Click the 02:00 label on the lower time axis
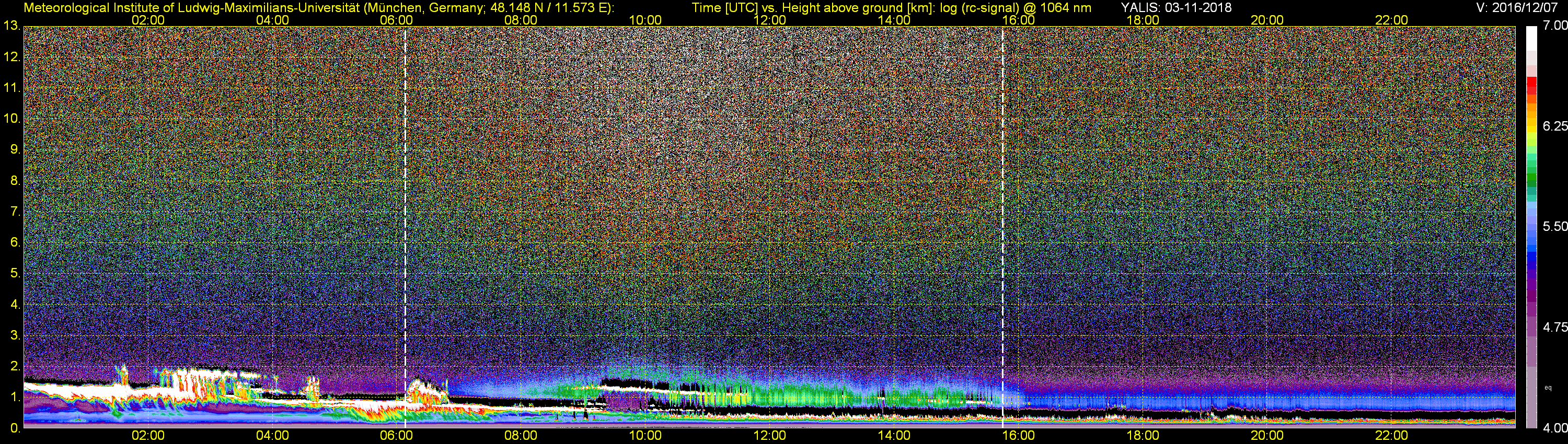This screenshot has width=1568, height=444. point(148,436)
